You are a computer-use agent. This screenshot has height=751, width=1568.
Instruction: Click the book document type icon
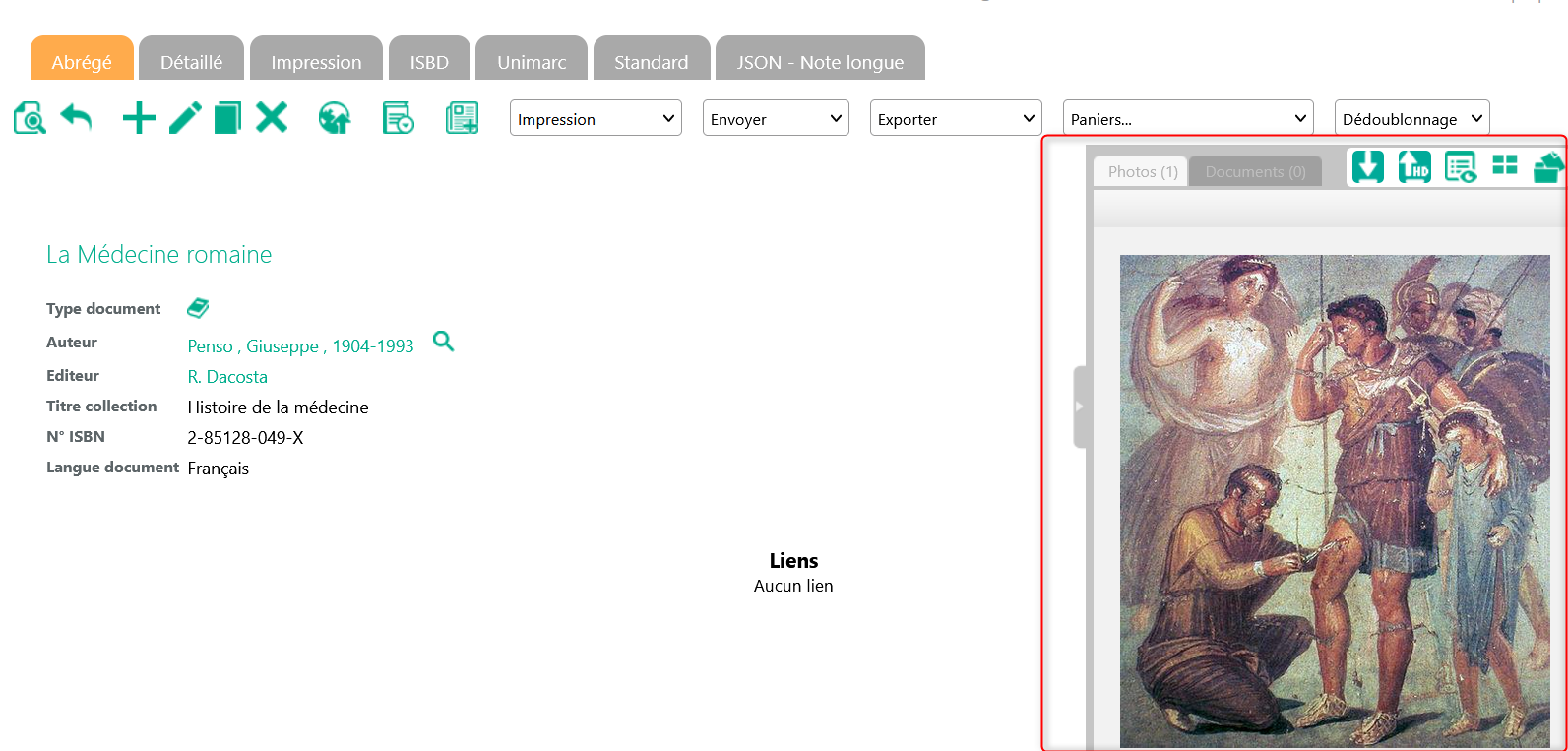tap(198, 308)
